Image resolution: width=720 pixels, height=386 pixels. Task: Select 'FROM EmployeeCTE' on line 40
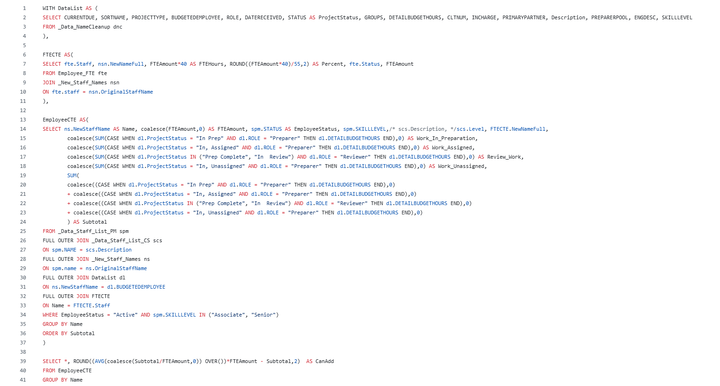tap(67, 370)
